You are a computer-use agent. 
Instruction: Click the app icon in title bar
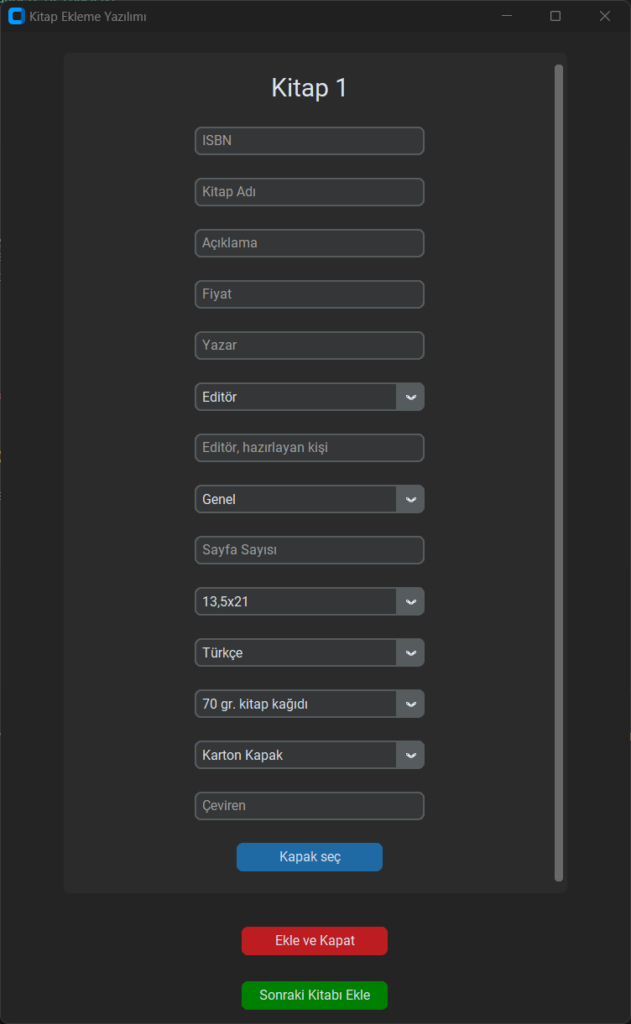pos(16,16)
